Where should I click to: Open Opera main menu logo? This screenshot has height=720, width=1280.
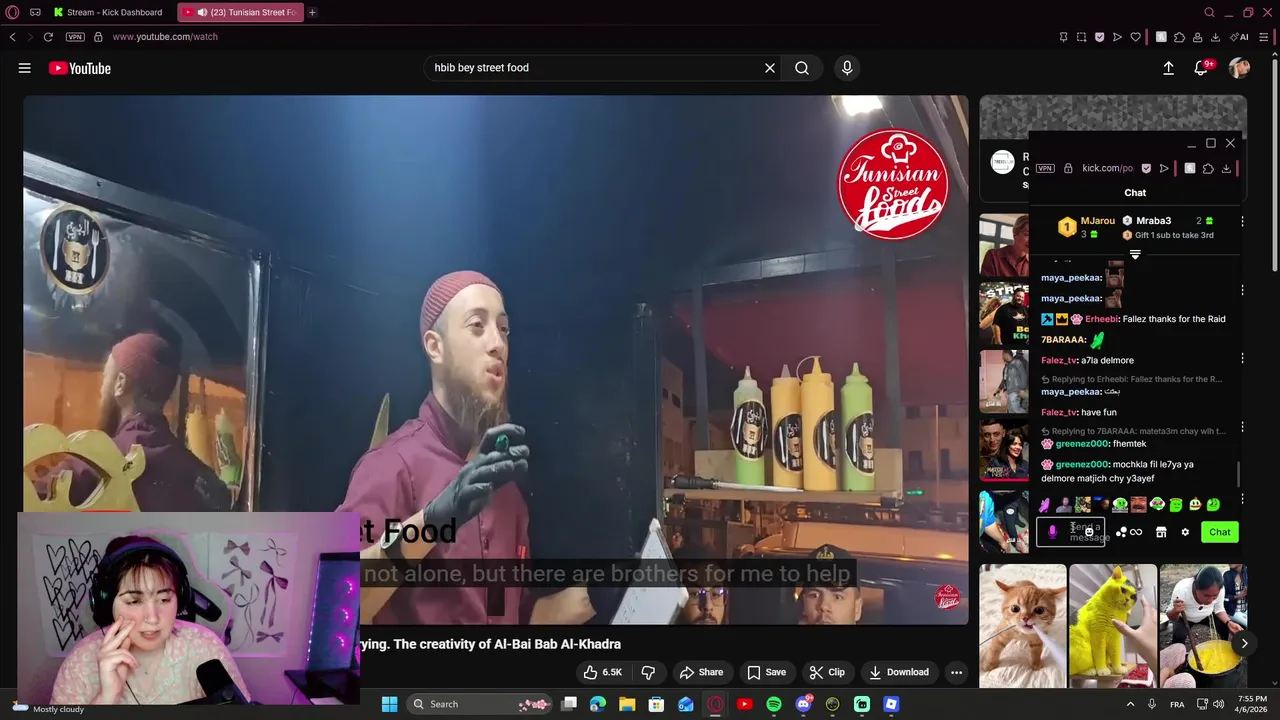(x=12, y=12)
